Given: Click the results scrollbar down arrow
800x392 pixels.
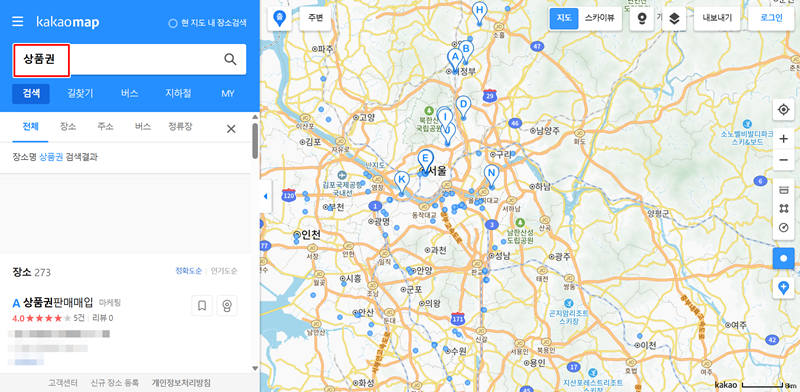Looking at the screenshot, I should point(255,368).
